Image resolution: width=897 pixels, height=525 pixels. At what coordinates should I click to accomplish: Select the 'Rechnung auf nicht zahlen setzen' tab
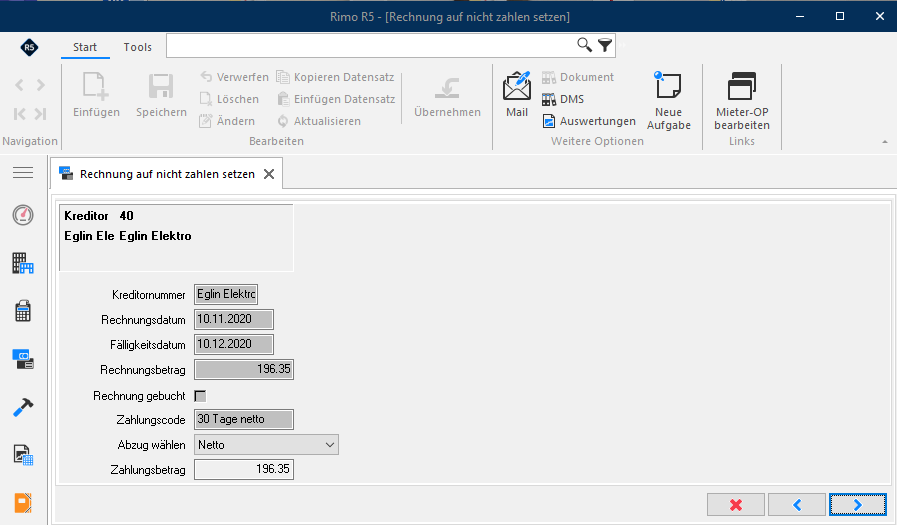pos(167,174)
